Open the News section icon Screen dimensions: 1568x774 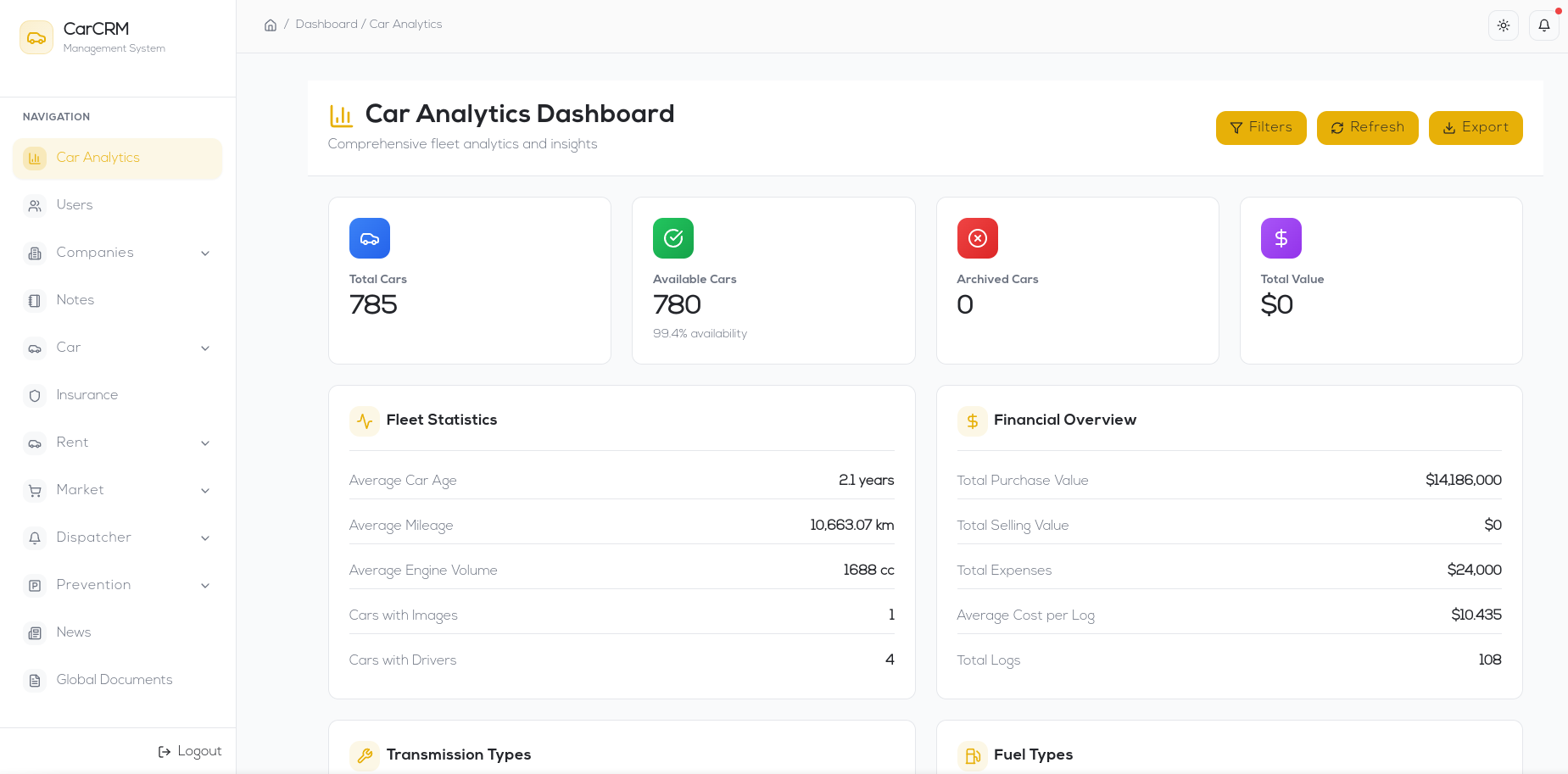(34, 632)
